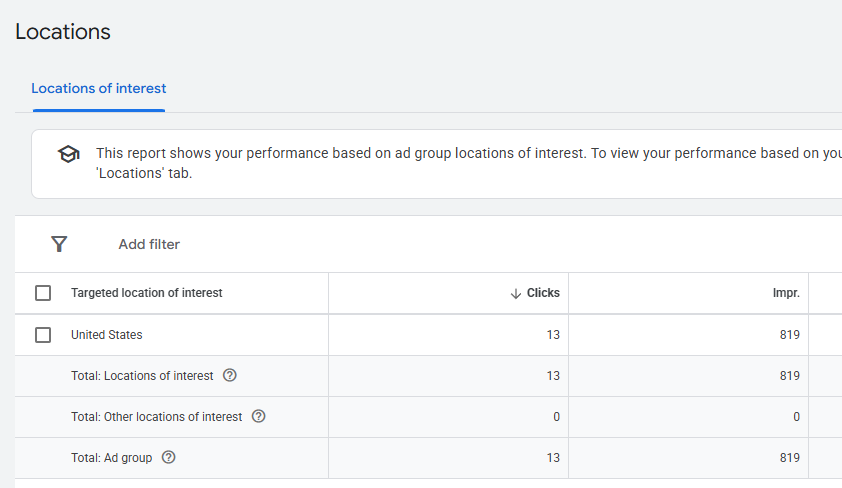842x488 pixels.
Task: Click United States clicks value 13
Action: tap(553, 335)
